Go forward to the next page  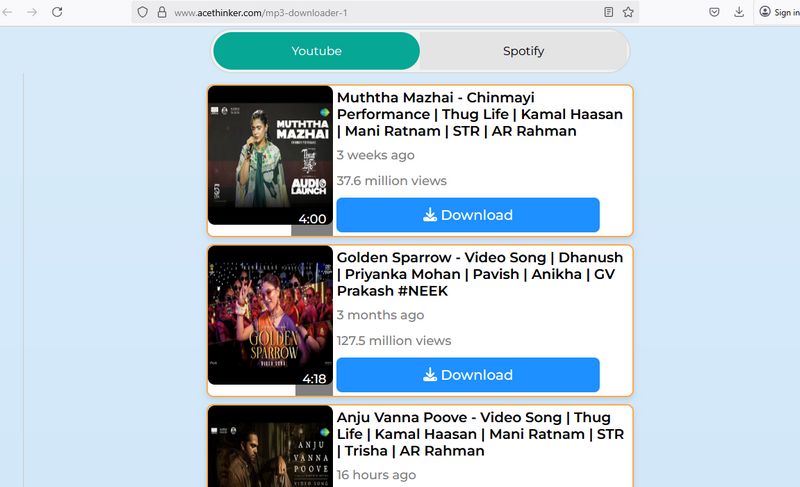click(32, 12)
